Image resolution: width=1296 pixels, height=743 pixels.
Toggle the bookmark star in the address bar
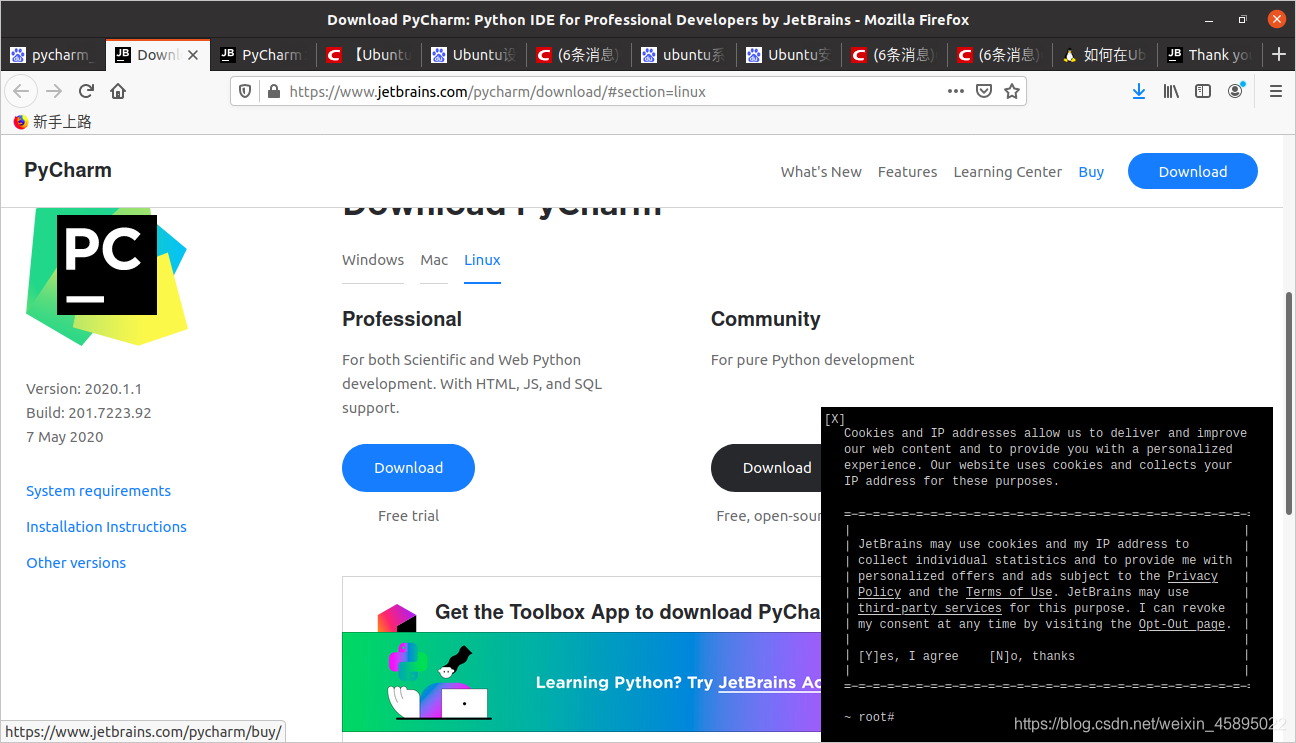tap(1012, 90)
